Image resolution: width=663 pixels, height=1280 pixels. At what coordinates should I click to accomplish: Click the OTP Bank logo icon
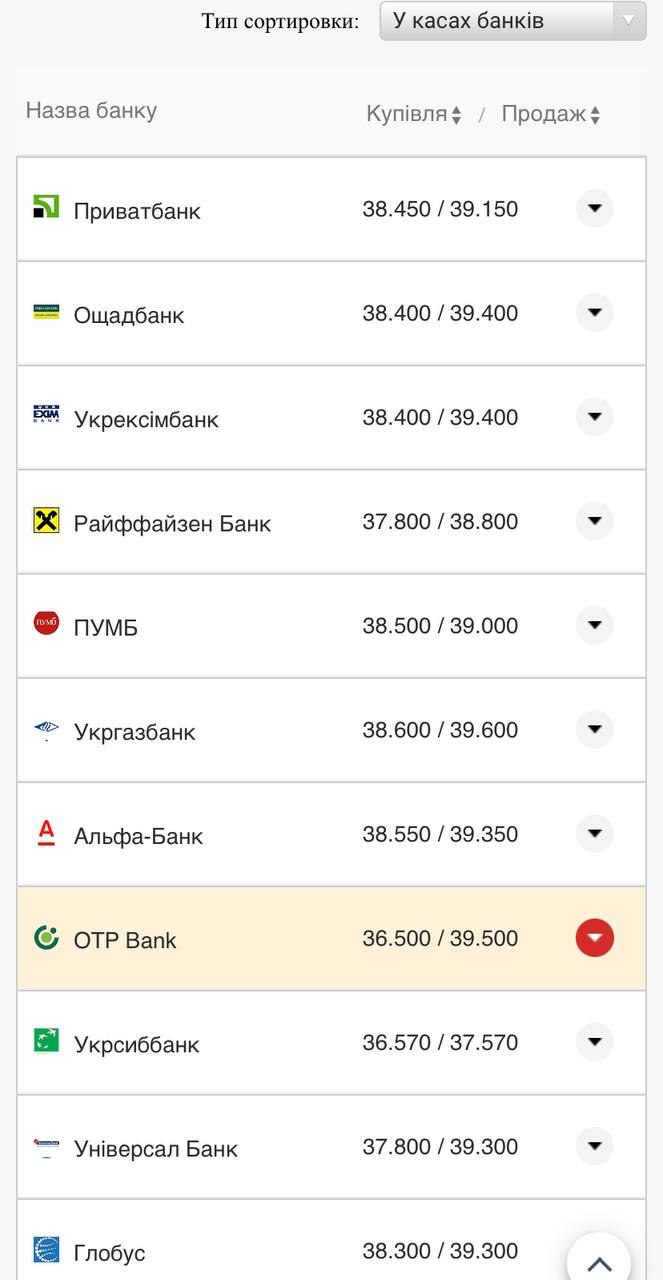(x=46, y=937)
